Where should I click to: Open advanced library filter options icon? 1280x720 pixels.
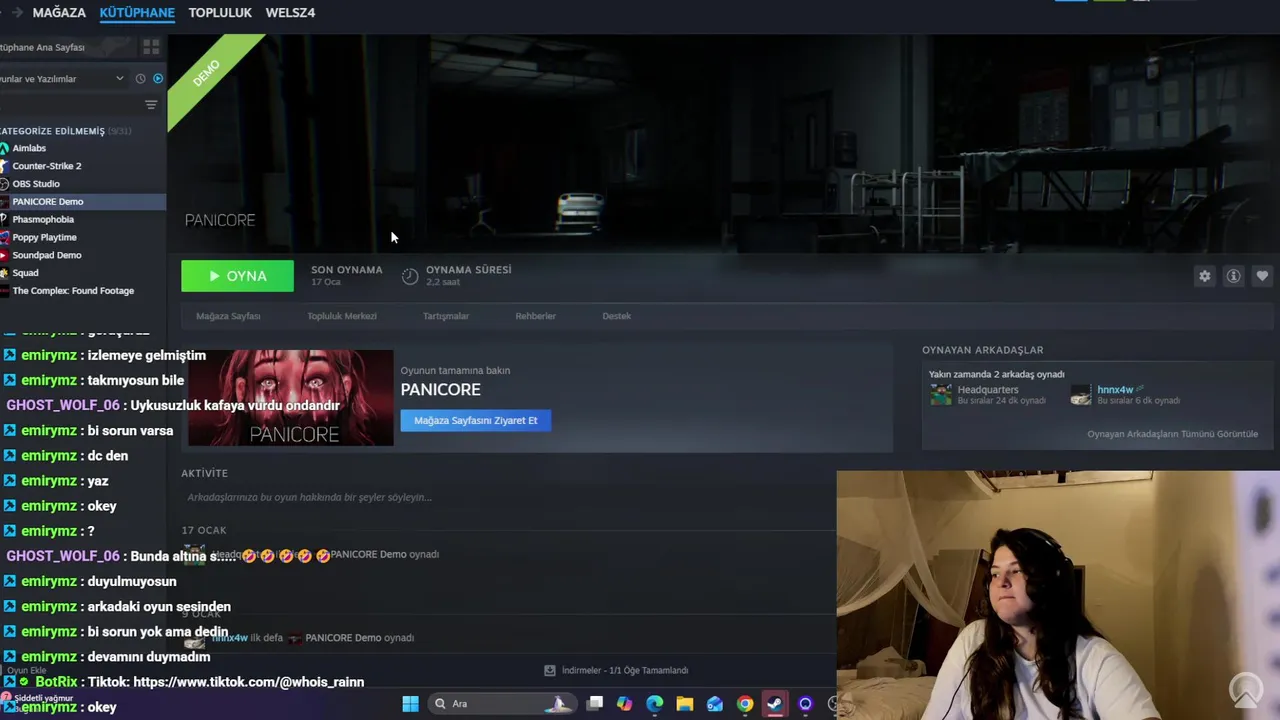click(151, 105)
